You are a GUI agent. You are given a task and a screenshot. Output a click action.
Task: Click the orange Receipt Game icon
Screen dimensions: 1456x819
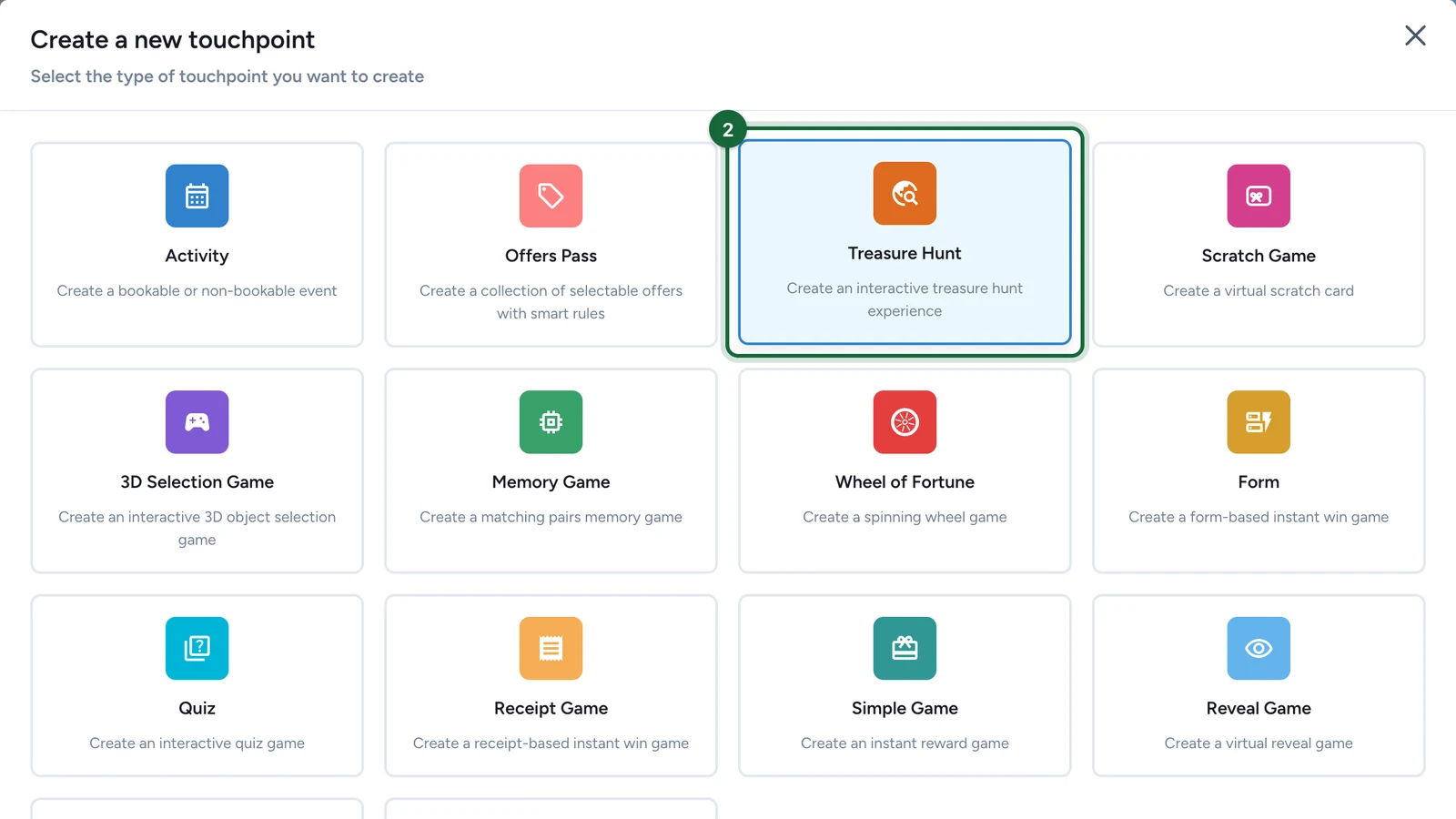pyautogui.click(x=551, y=648)
